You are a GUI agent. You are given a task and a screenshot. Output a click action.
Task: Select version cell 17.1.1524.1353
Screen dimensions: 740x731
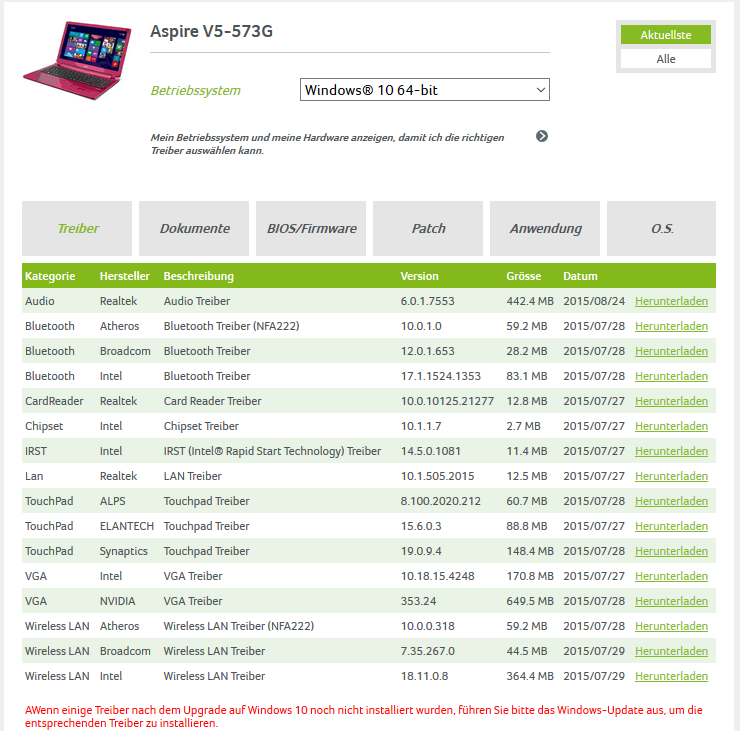(441, 376)
